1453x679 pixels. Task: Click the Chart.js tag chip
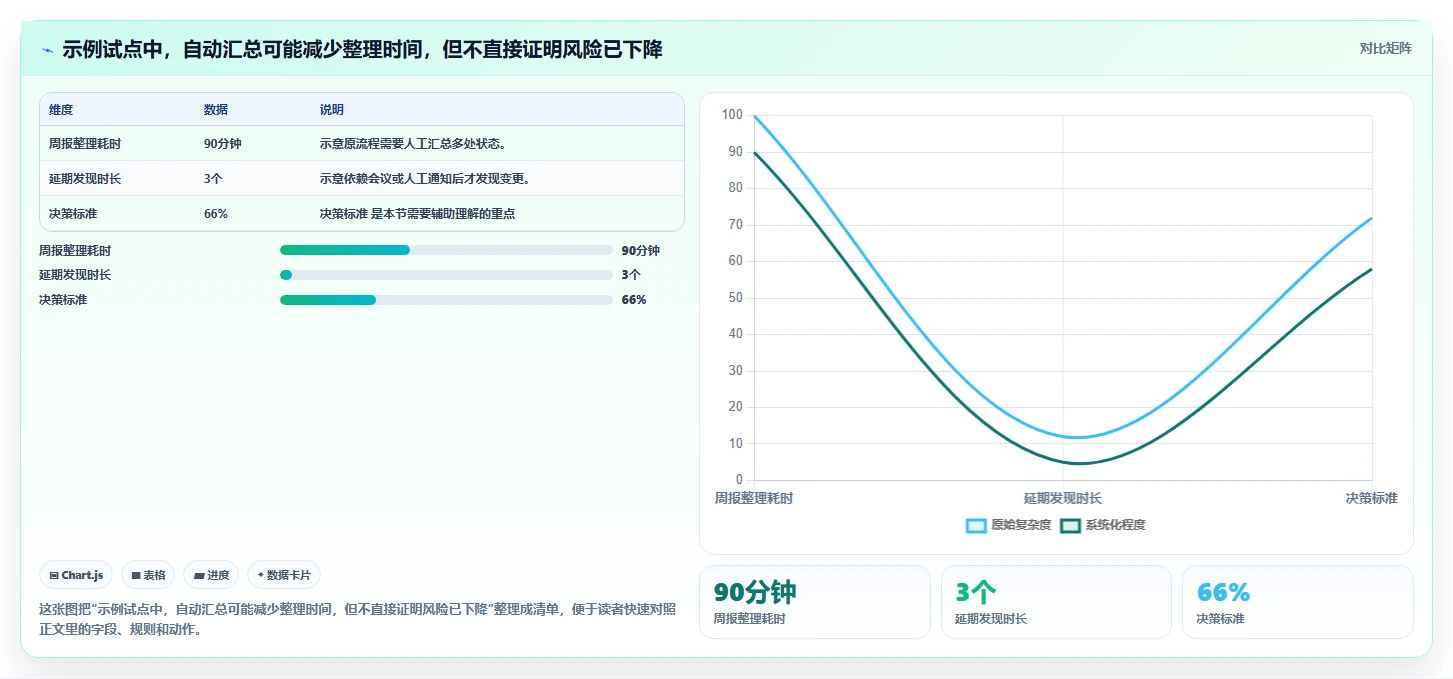77,575
